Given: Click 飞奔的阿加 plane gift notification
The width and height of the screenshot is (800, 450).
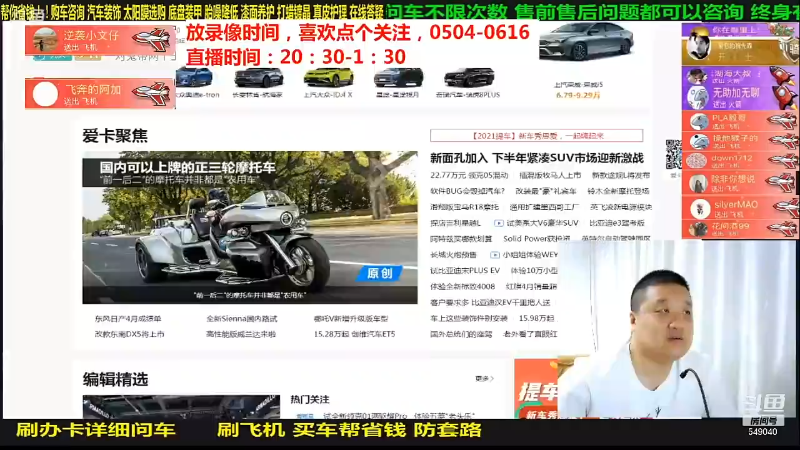Looking at the screenshot, I should click(x=100, y=93).
